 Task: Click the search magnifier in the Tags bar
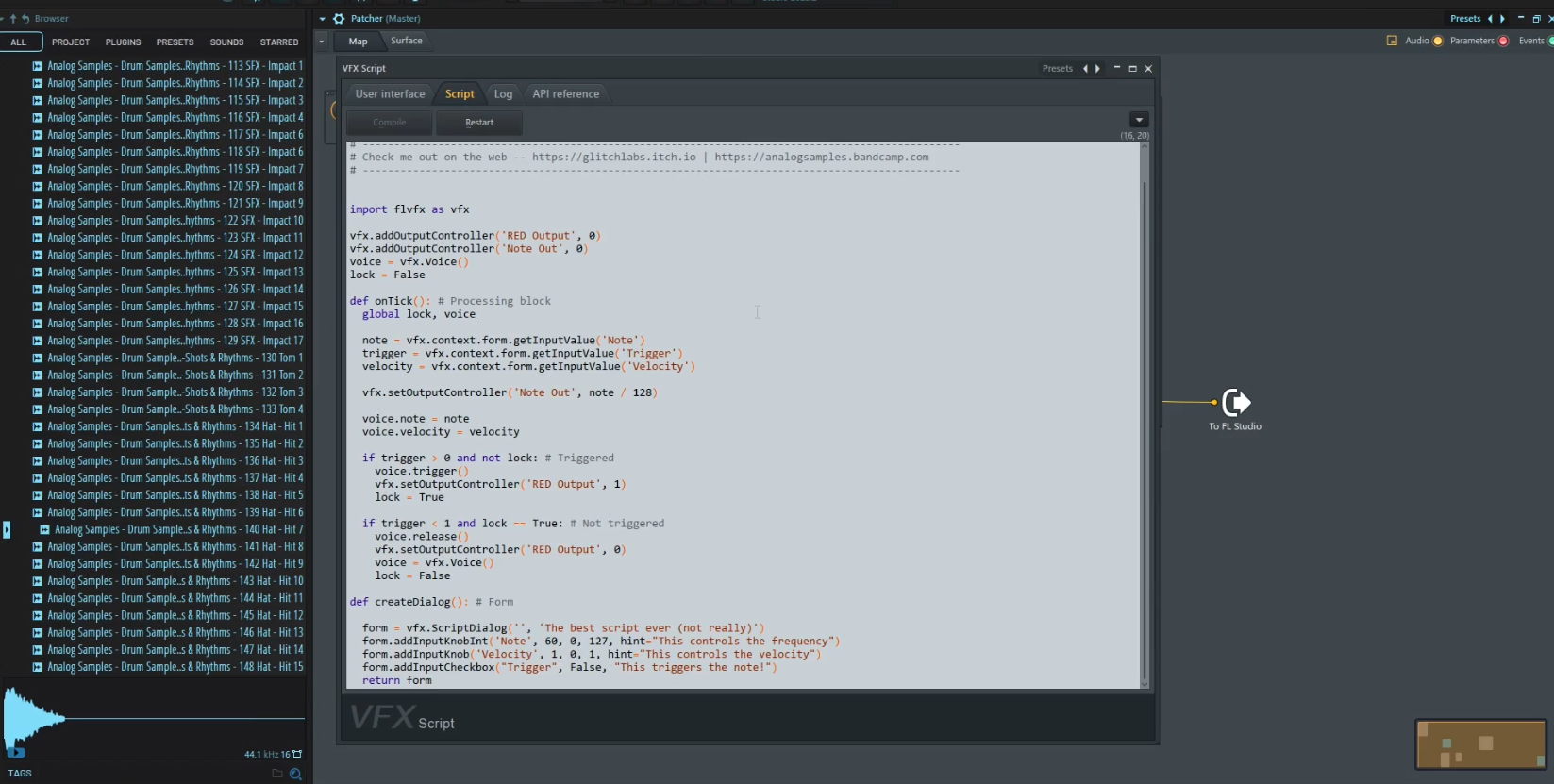click(295, 774)
